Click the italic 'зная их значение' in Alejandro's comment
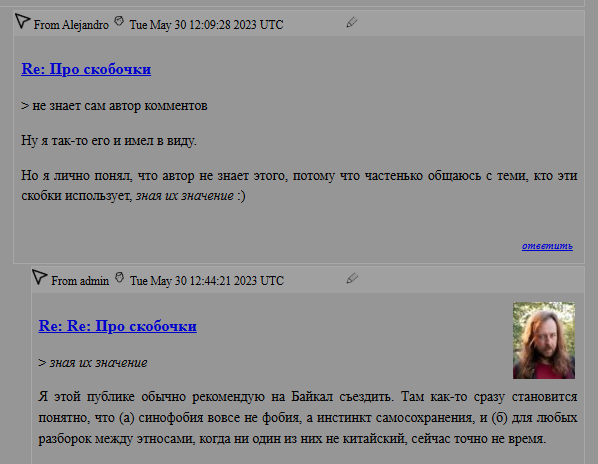The width and height of the screenshot is (598, 464). [x=185, y=196]
